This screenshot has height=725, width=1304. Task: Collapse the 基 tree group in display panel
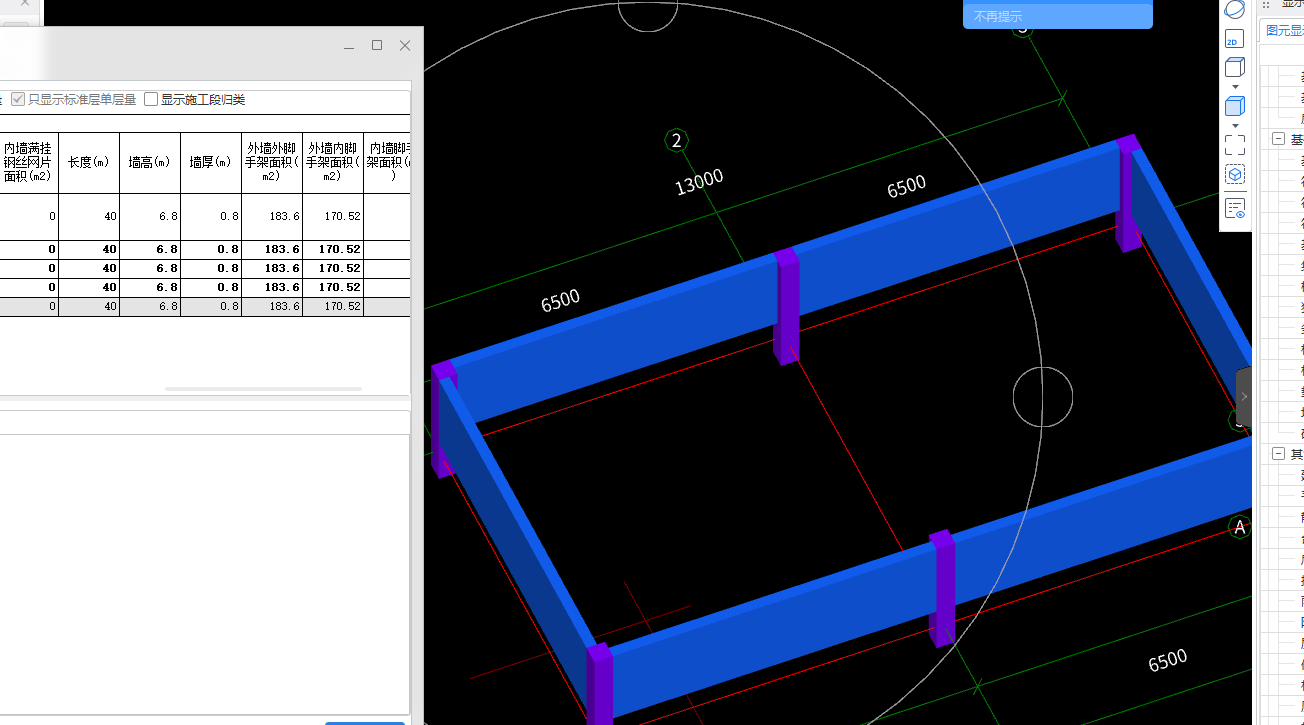[x=1278, y=139]
